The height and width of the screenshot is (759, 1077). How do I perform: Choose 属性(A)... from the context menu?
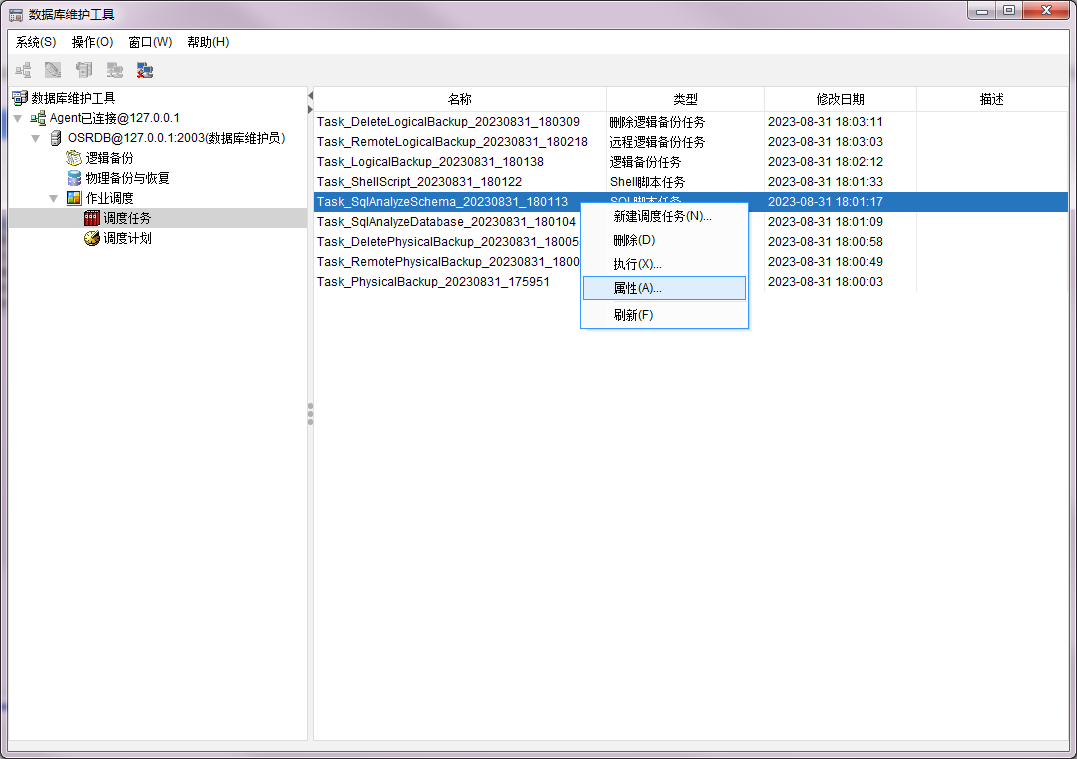tap(637, 288)
